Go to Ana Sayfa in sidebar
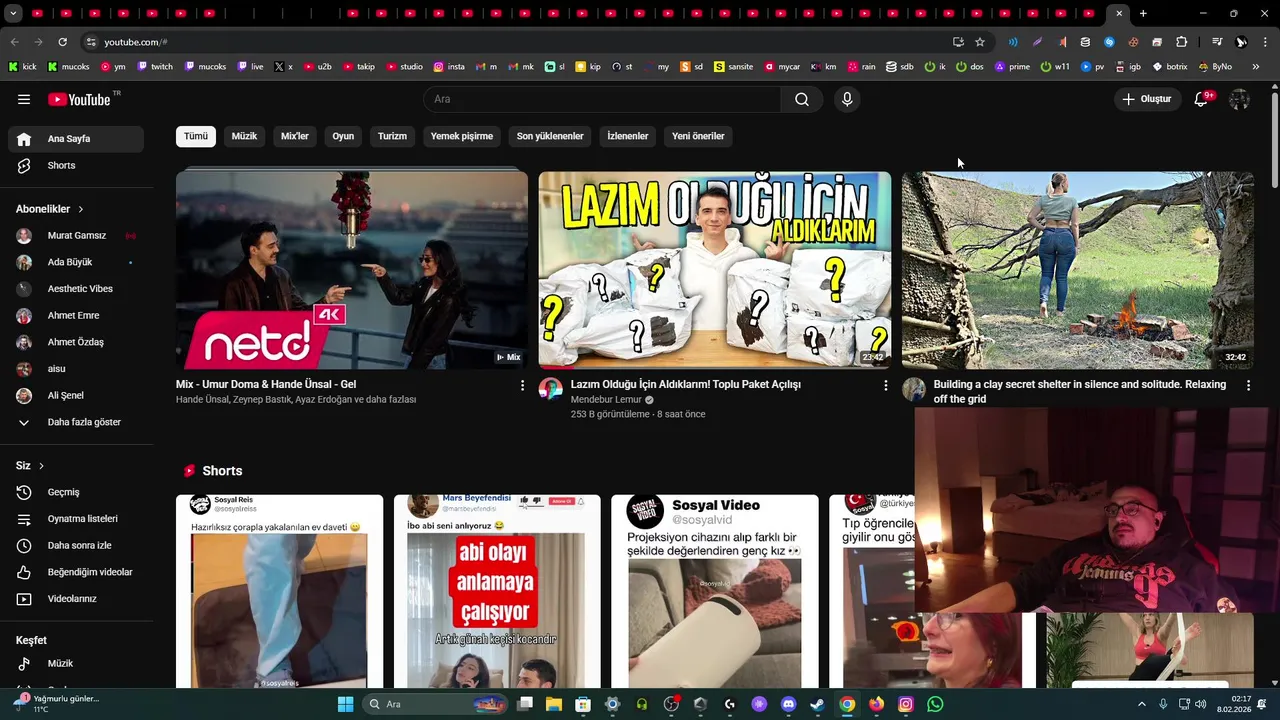 tap(76, 139)
